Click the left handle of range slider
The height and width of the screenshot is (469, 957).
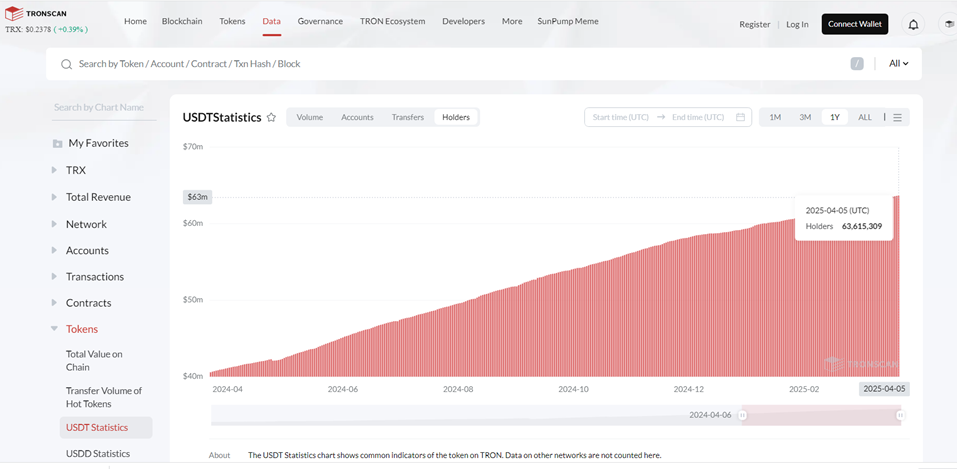pos(743,415)
